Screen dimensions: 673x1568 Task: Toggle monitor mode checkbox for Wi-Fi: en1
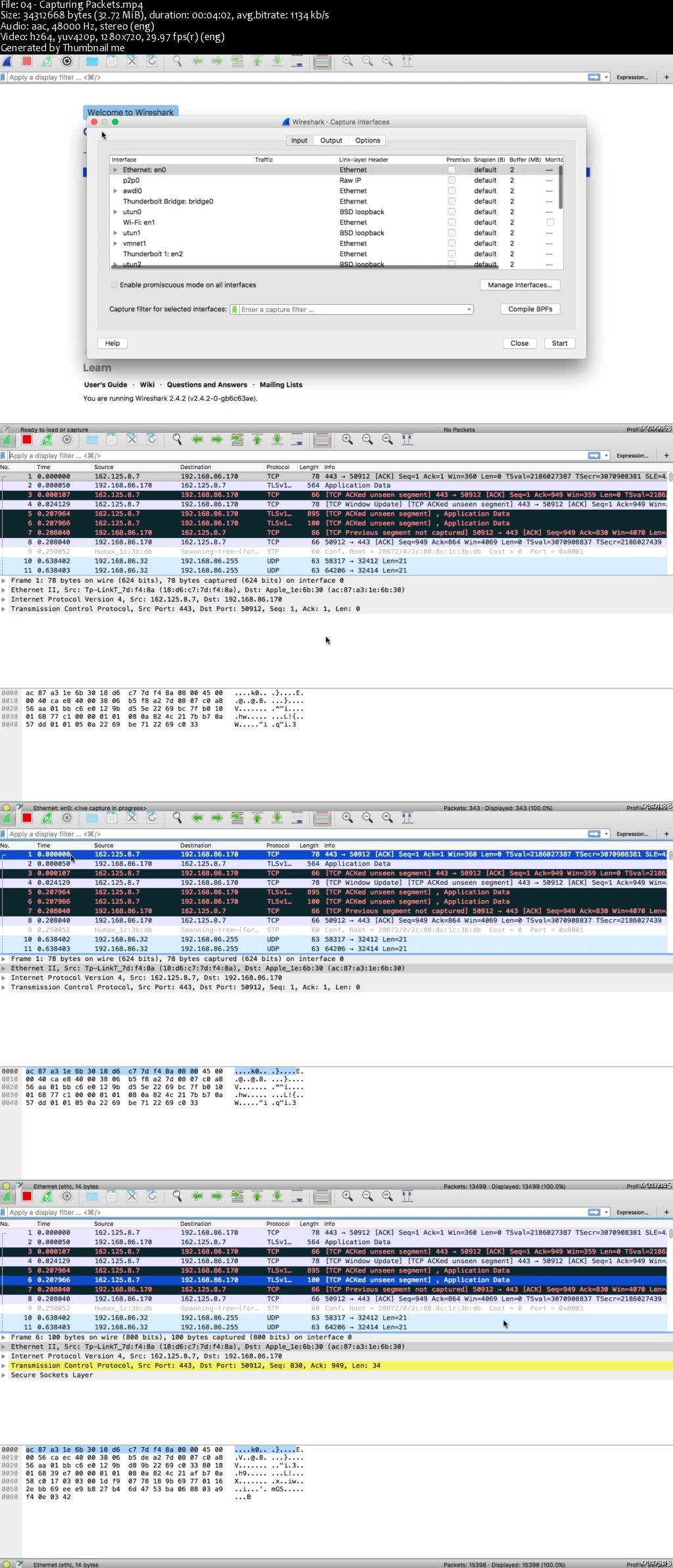tap(550, 222)
